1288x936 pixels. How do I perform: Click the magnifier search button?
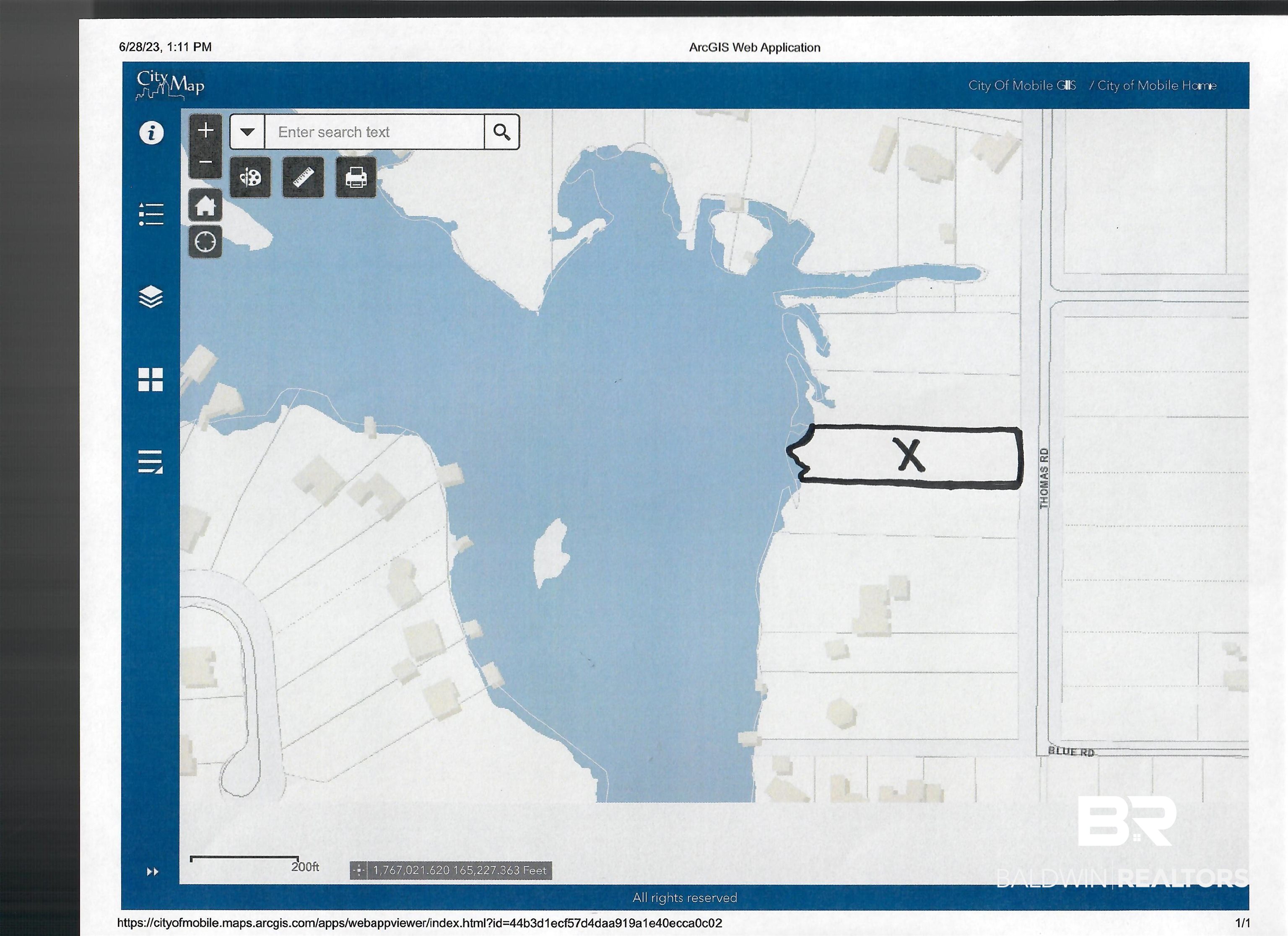click(x=502, y=132)
